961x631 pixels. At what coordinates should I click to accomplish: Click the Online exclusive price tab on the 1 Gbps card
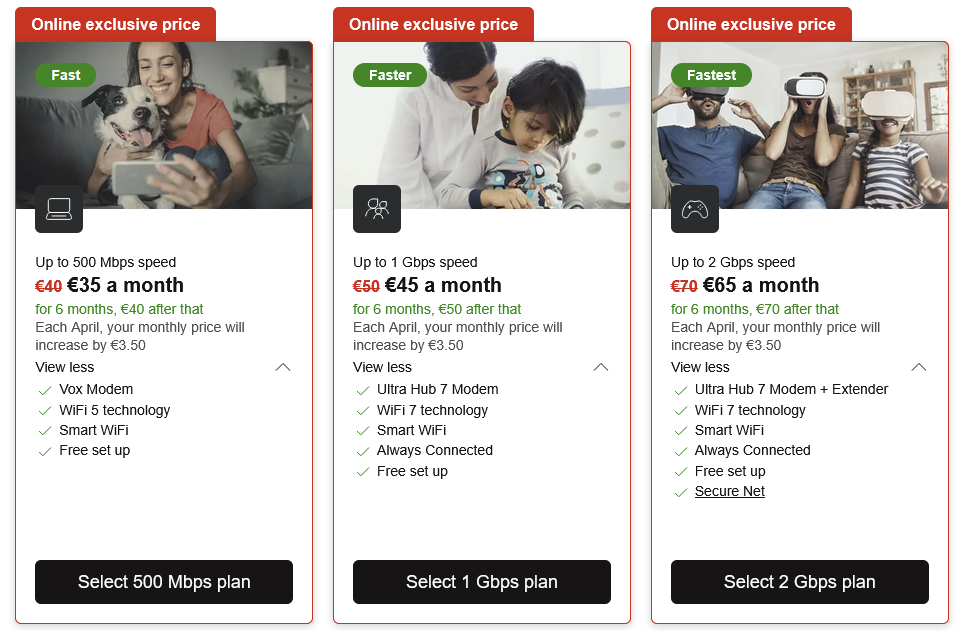tap(433, 25)
